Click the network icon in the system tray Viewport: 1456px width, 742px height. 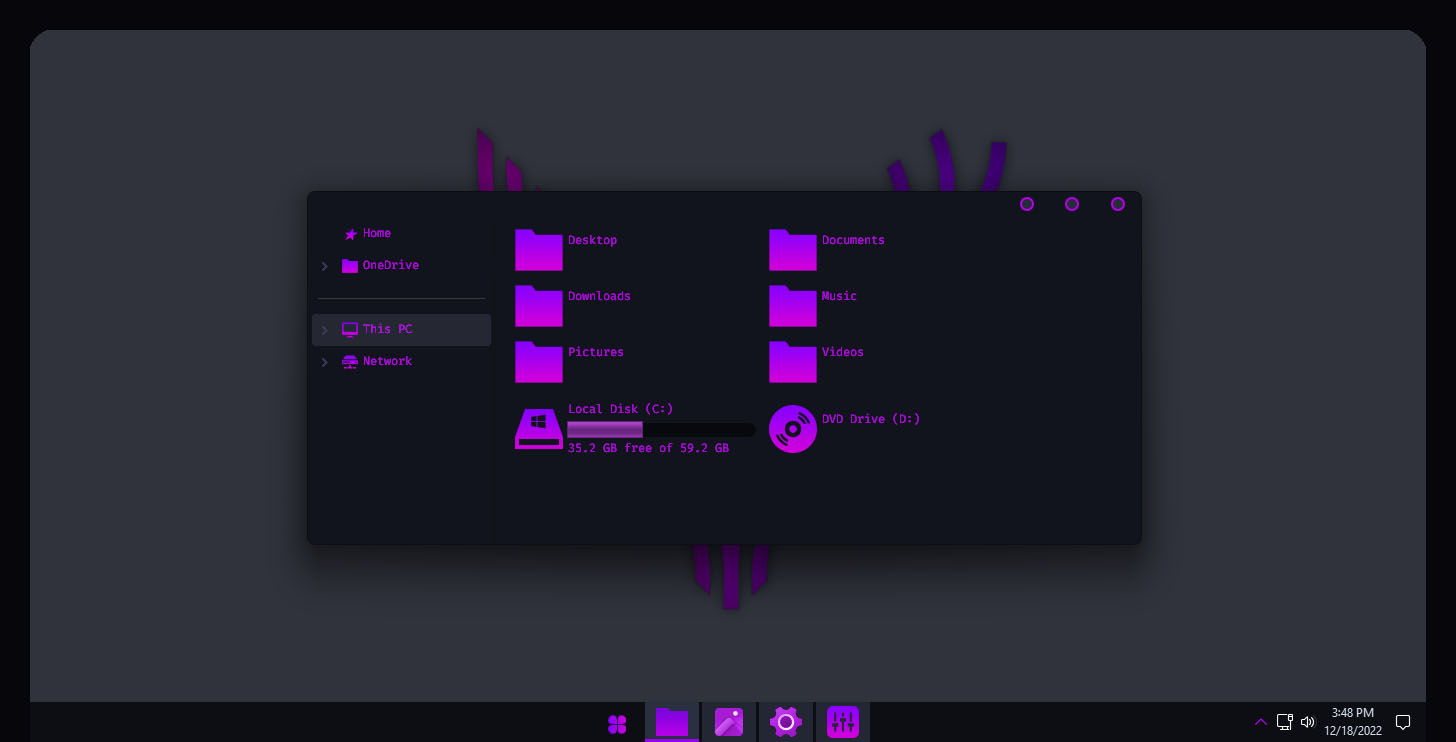pyautogui.click(x=1284, y=721)
